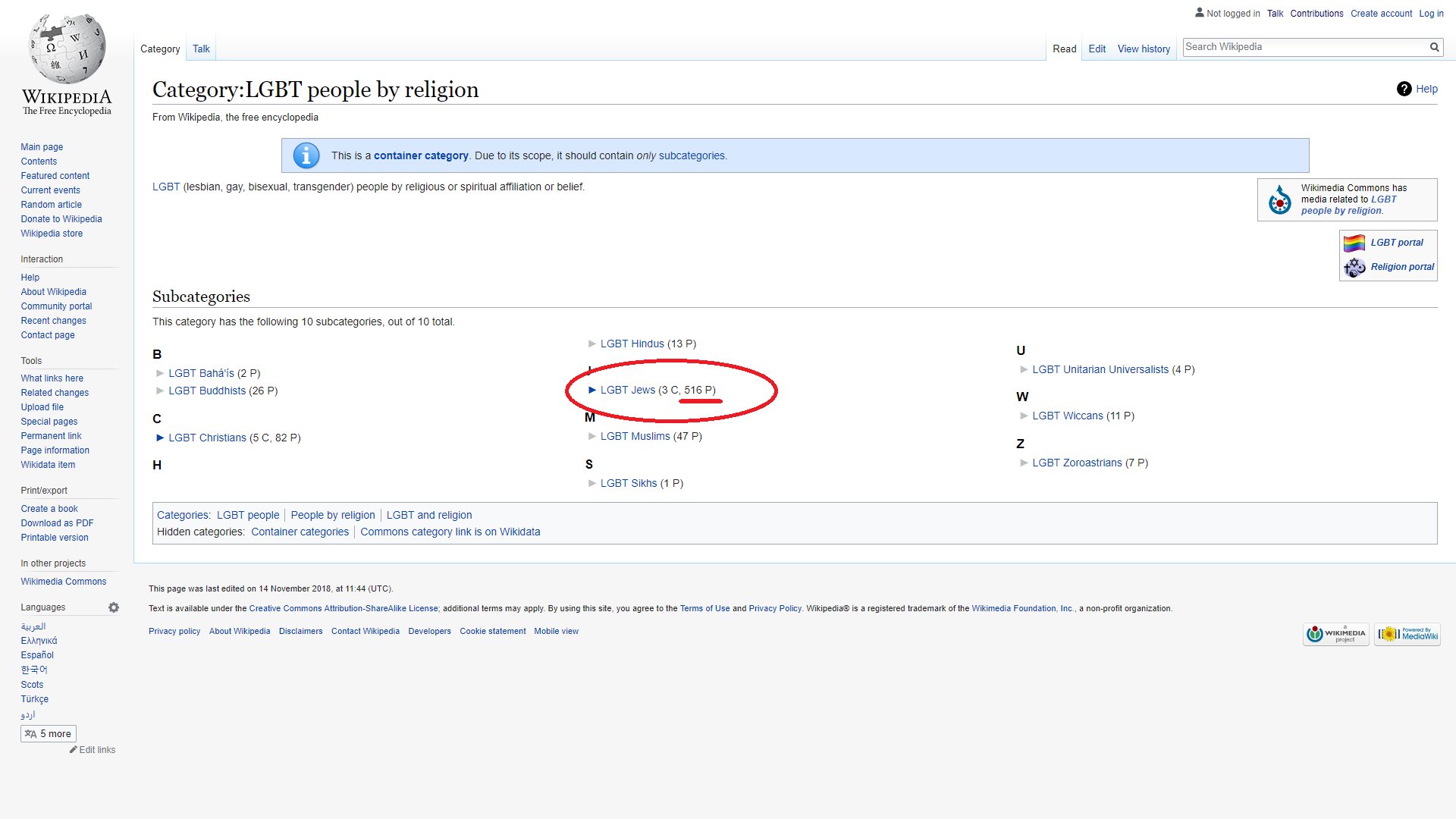Click the search magnifier icon
Viewport: 1456px width, 819px height.
1434,47
